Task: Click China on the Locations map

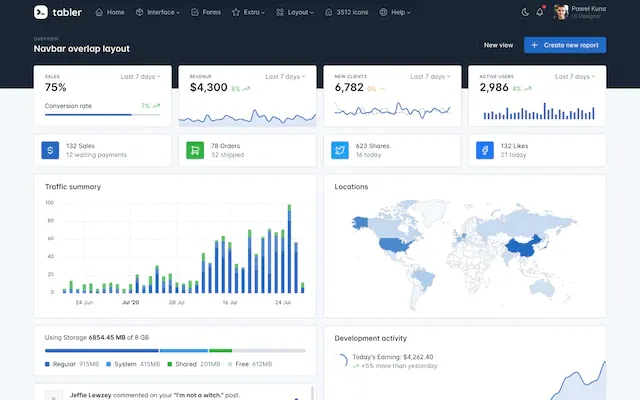Action: (x=522, y=246)
